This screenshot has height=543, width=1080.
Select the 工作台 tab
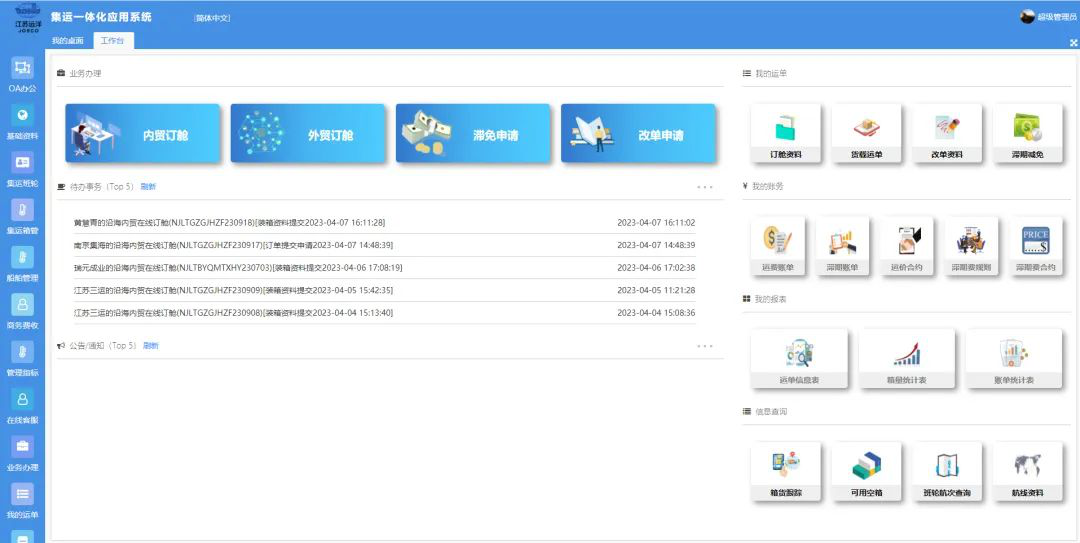tap(113, 41)
